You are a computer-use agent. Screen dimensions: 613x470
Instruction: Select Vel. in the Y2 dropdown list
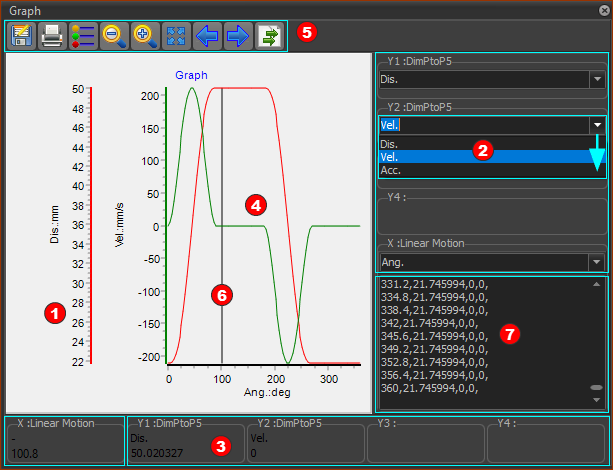click(492, 157)
